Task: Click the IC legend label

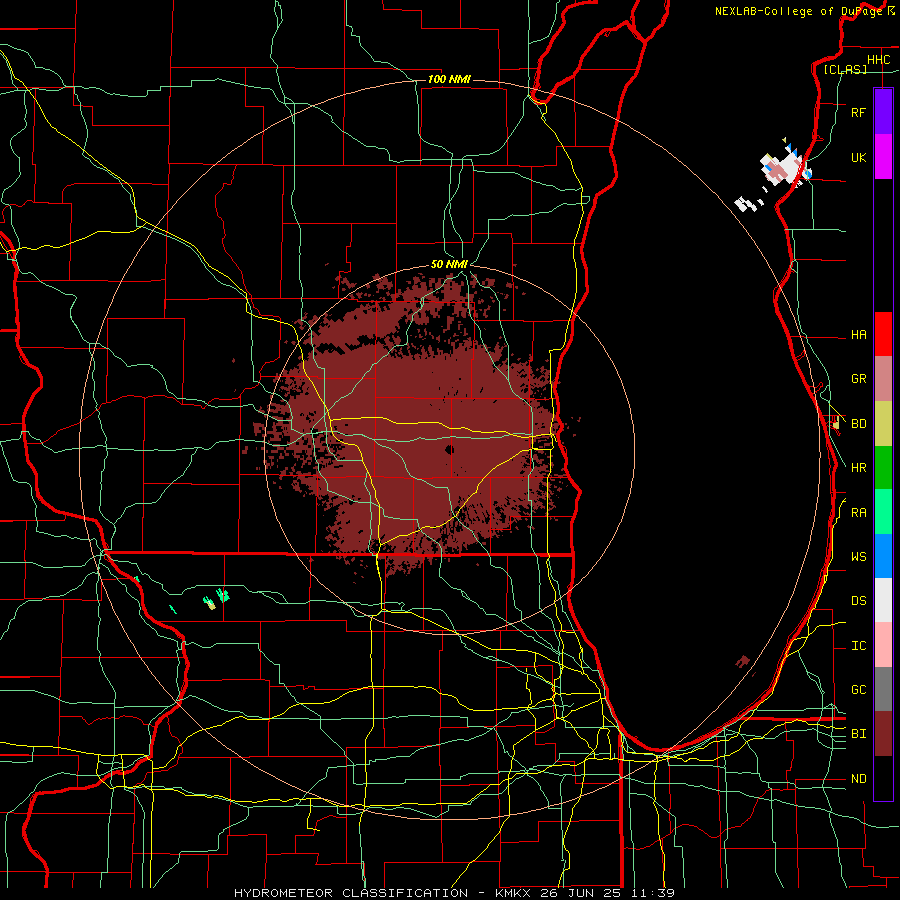Action: pos(858,645)
